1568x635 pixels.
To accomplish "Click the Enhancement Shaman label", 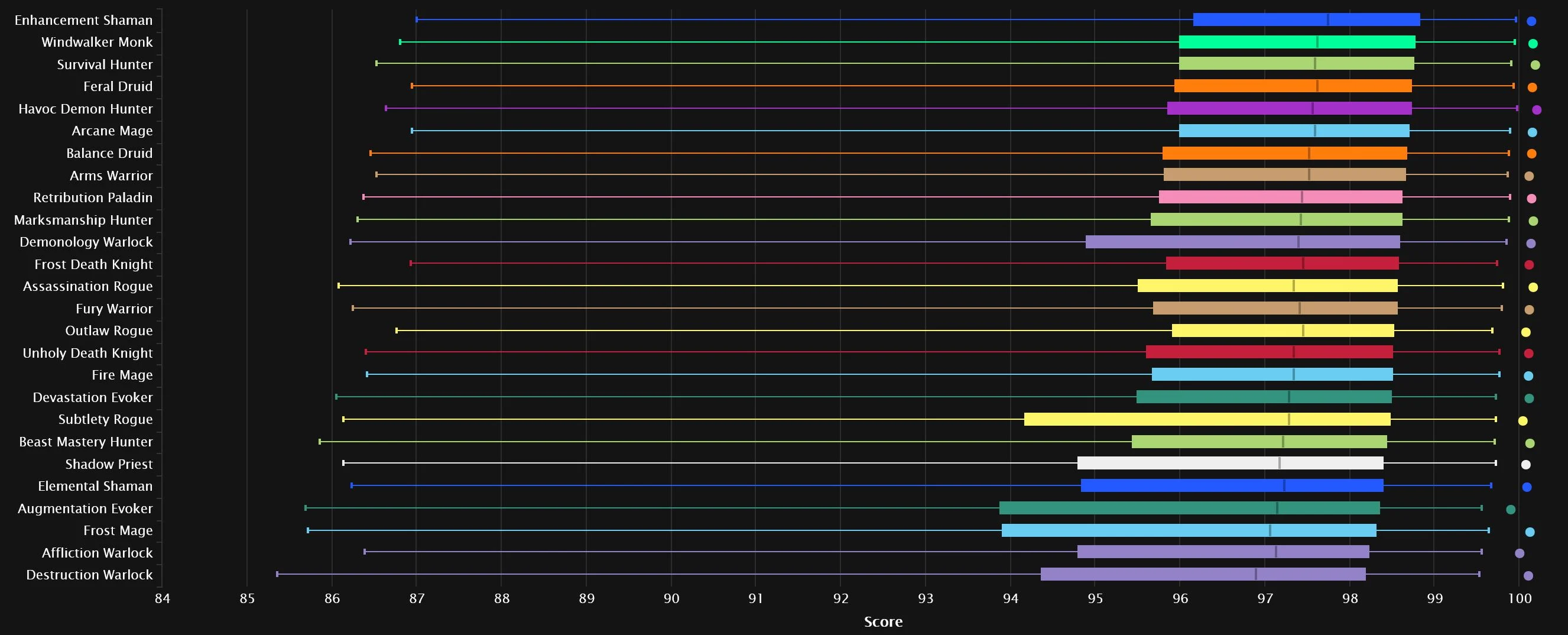I will click(83, 20).
